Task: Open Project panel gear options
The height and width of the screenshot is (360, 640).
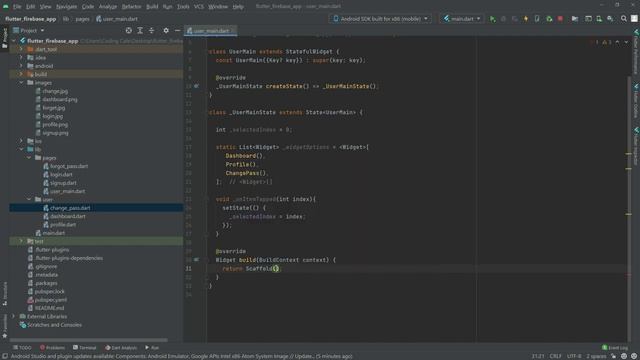Action: pos(166,31)
